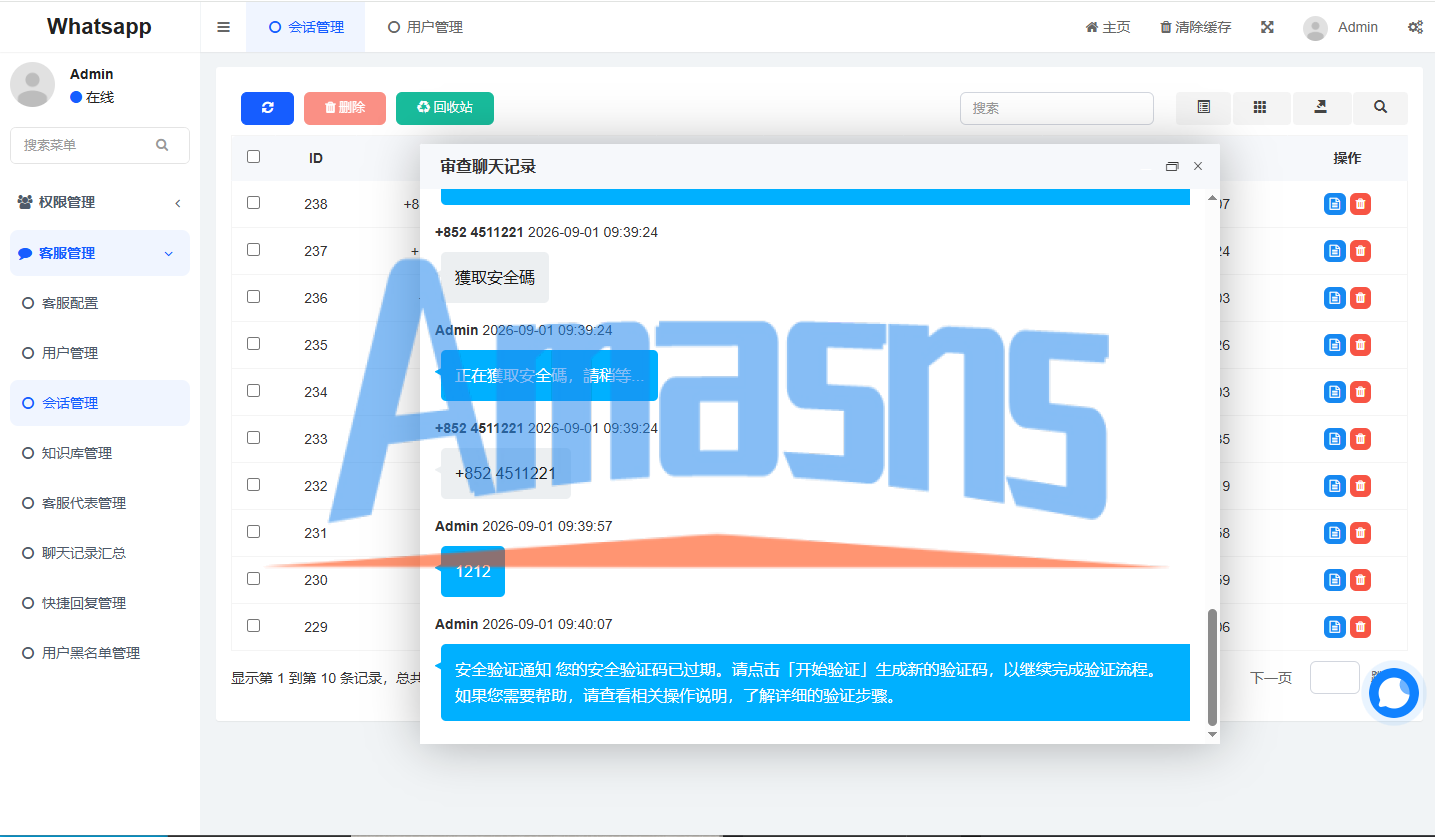Viewport: 1435px width, 837px height.
Task: Focus the page number jump input
Action: (x=1335, y=678)
